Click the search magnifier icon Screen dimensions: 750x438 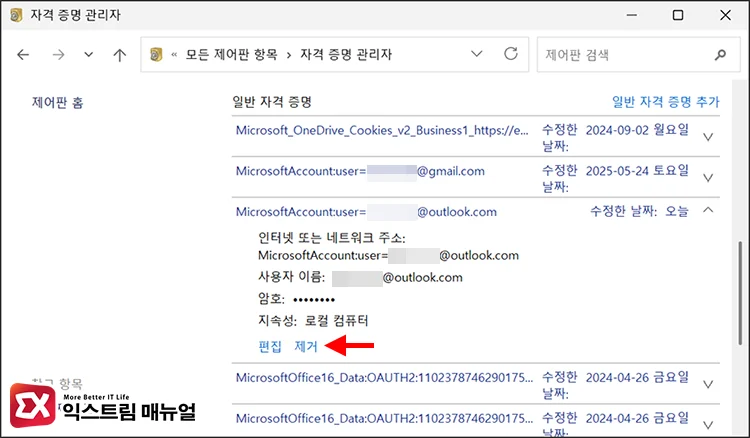(x=720, y=55)
